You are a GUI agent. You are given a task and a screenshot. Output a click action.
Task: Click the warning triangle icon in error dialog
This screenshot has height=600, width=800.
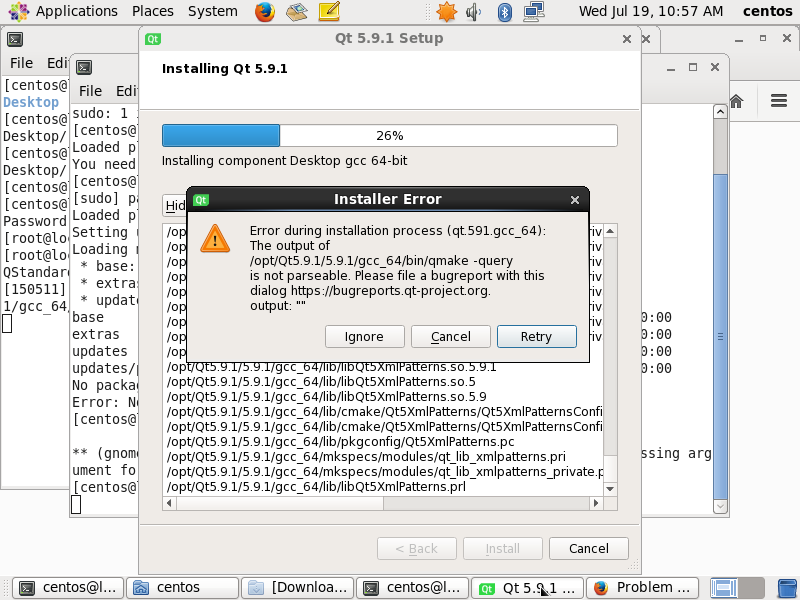point(215,239)
